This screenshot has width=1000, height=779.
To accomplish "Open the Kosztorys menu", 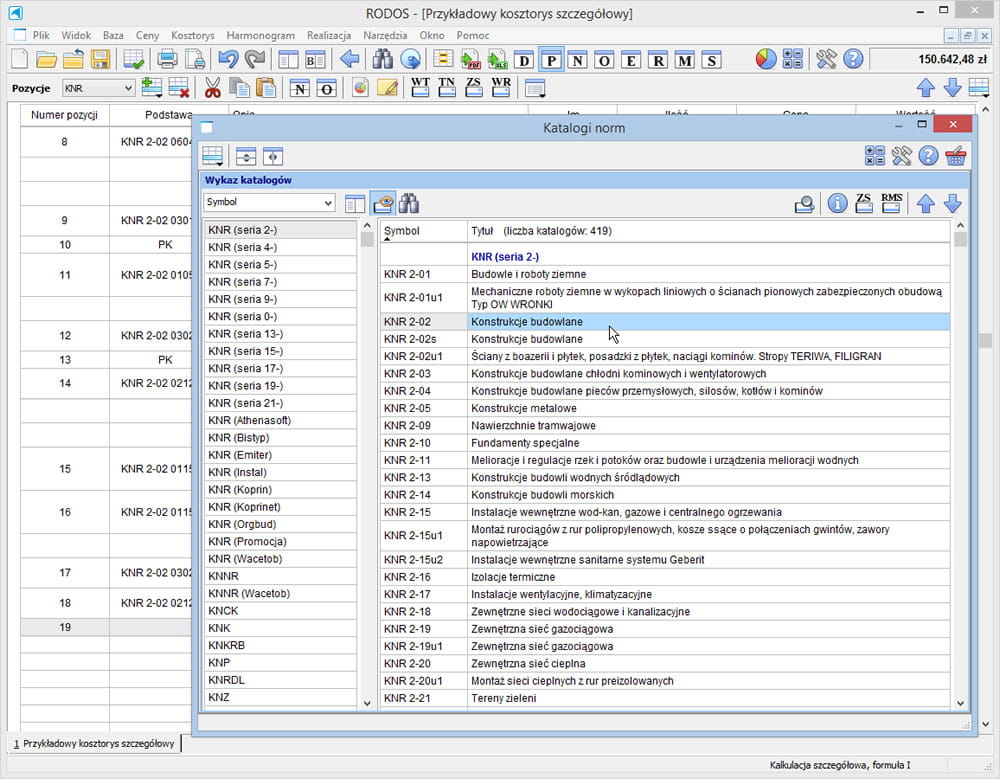I will (193, 35).
